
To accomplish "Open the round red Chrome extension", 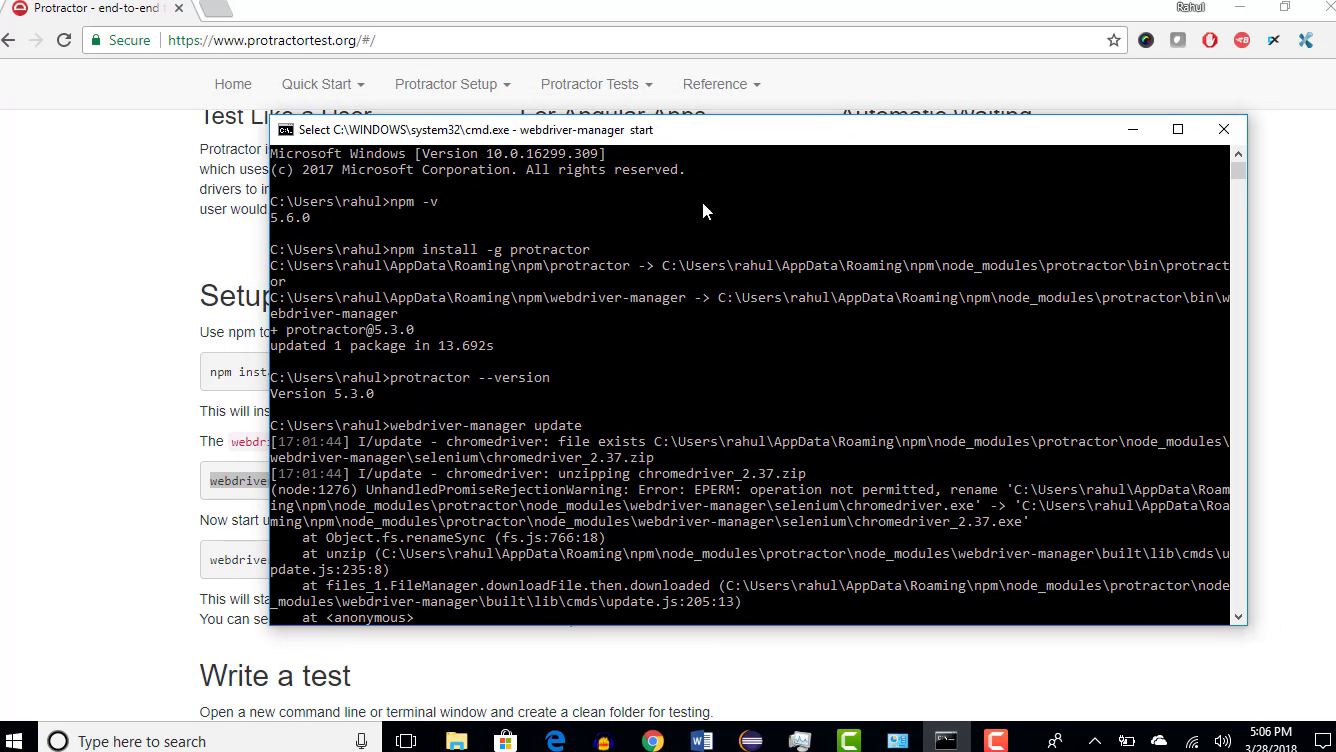I will [1242, 40].
